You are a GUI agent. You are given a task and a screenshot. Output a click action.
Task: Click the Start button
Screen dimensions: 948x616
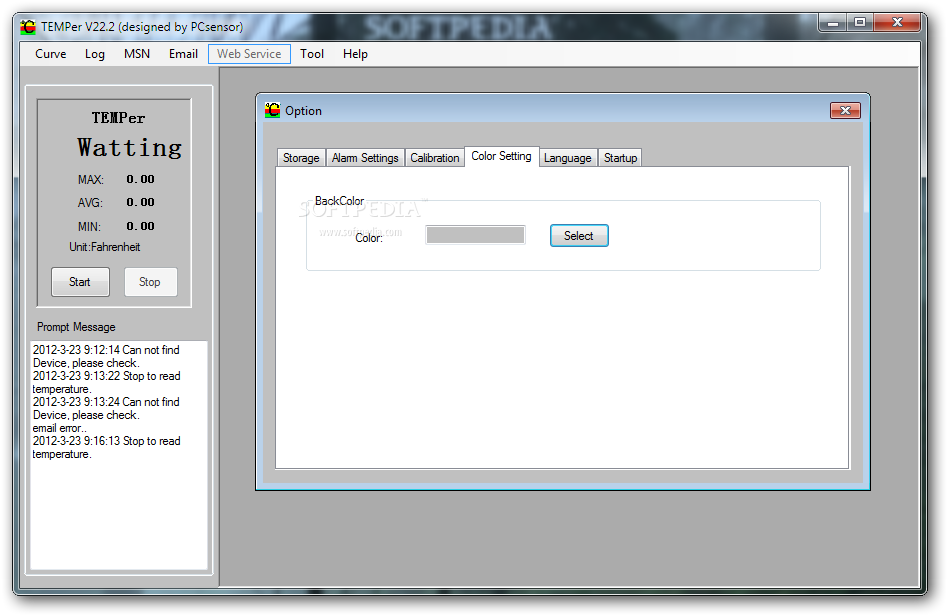point(80,282)
